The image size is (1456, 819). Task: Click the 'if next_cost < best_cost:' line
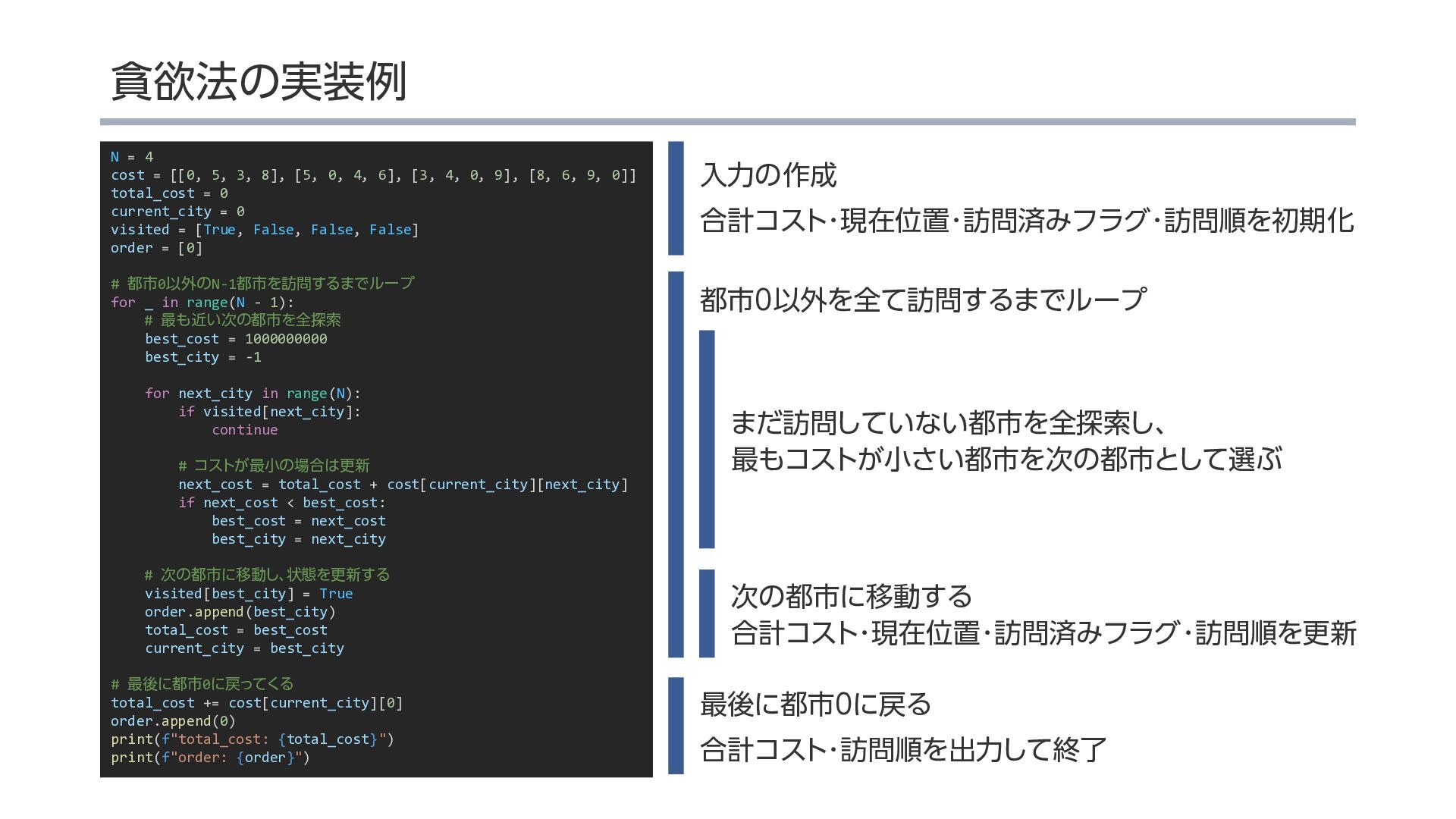(x=281, y=503)
